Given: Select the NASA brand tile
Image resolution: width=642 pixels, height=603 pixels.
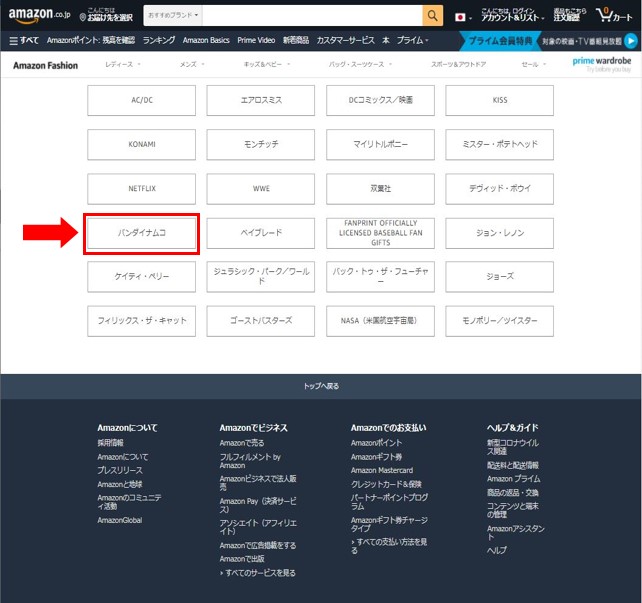Looking at the screenshot, I should (x=380, y=321).
